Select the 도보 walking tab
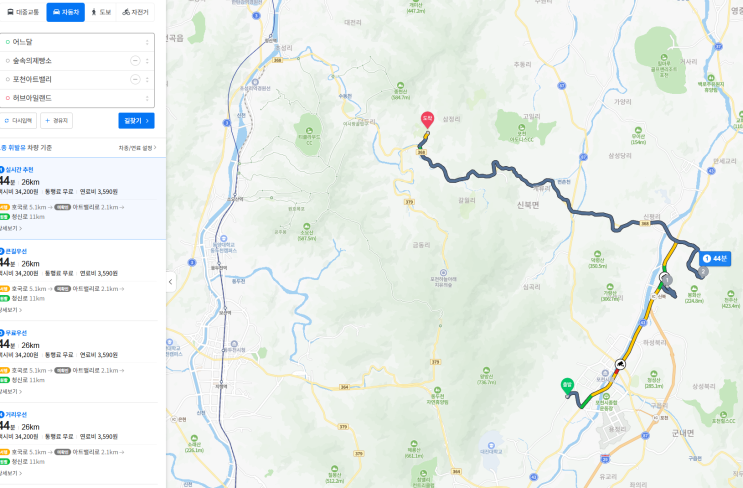 coord(101,12)
